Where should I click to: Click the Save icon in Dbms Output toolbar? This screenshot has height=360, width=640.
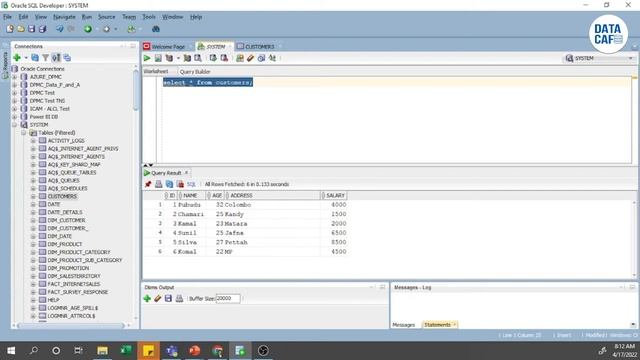(168, 298)
